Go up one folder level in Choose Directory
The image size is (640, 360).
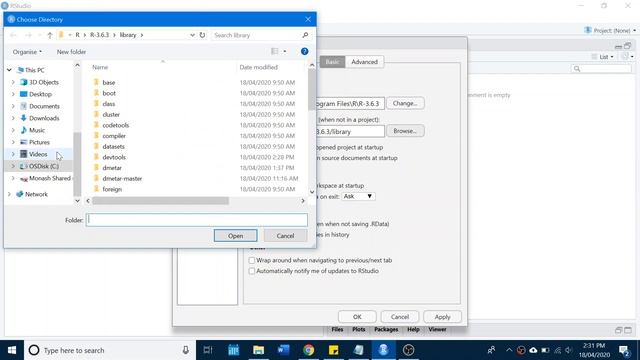tap(50, 35)
